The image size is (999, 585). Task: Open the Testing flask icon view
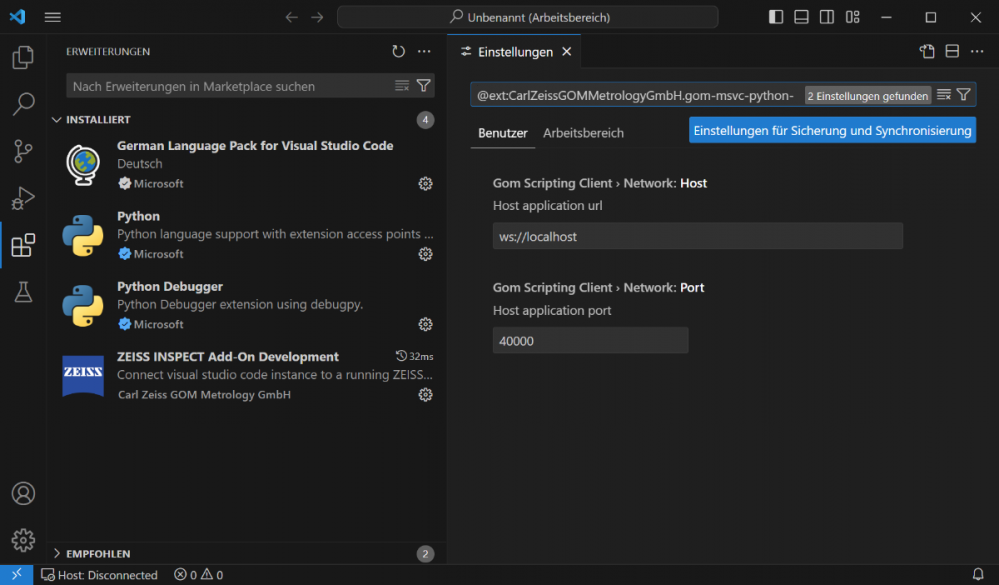coord(23,292)
